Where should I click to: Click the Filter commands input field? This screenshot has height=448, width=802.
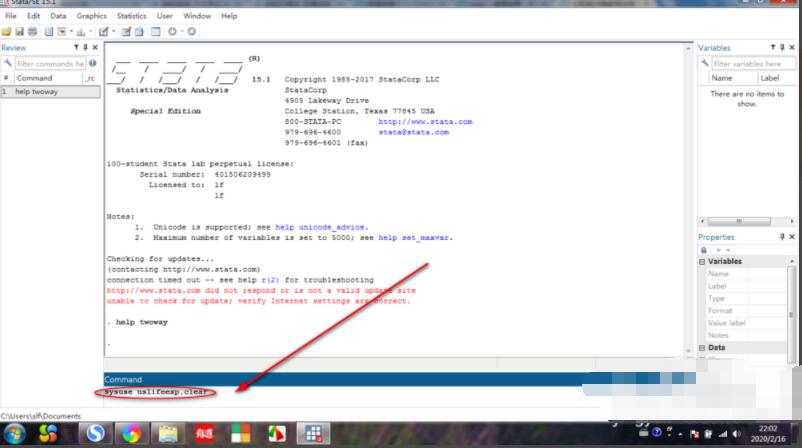50,64
